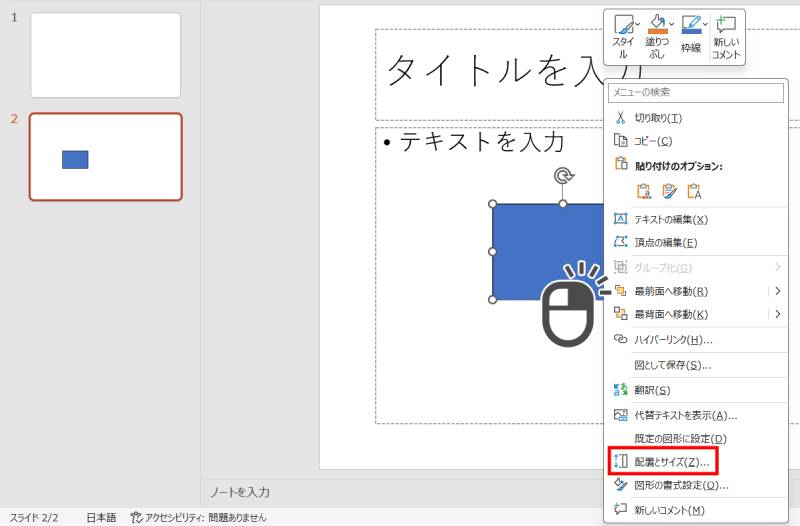
Task: Open Send to Back submenu arrow
Action: (778, 314)
